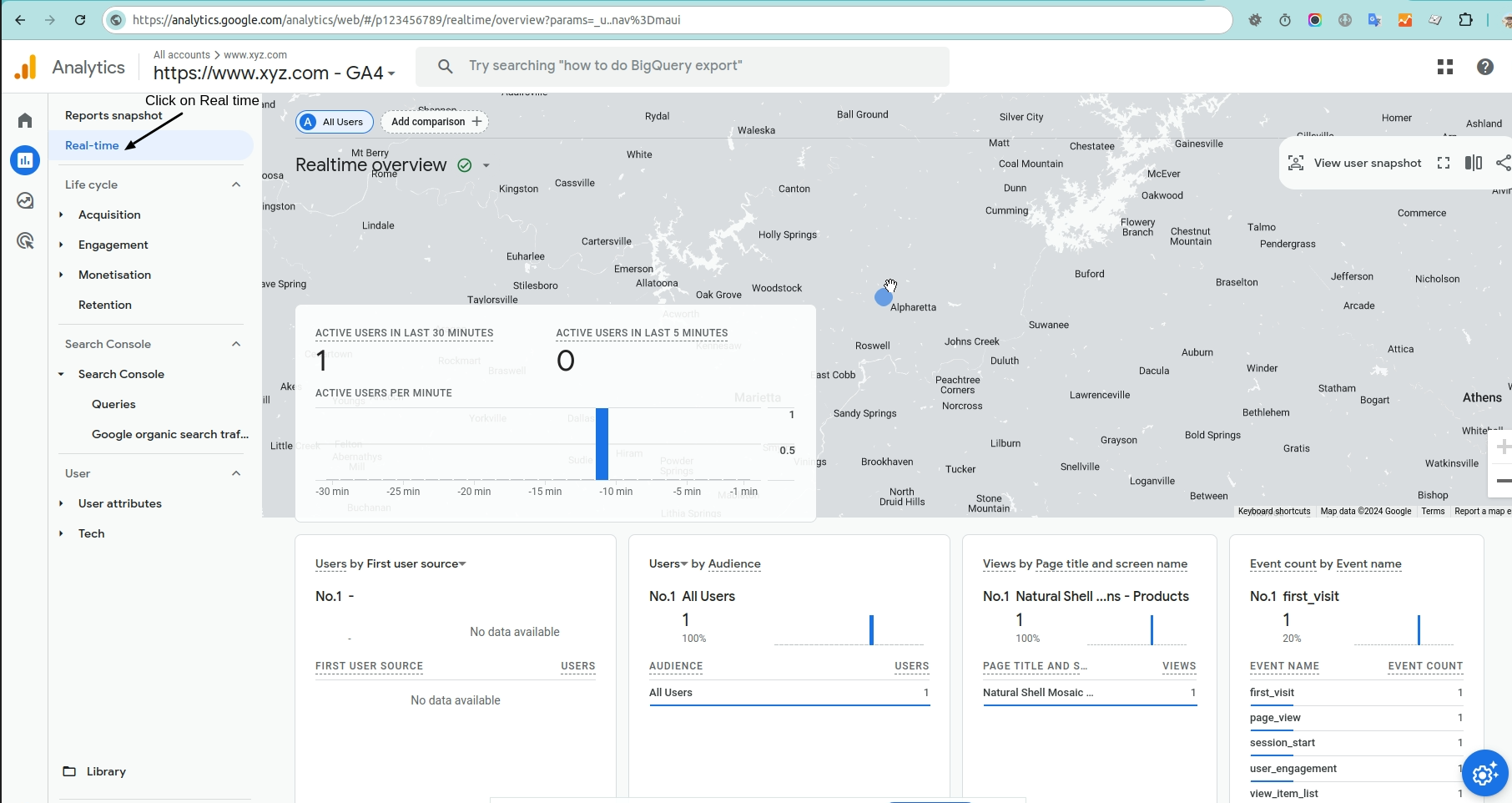This screenshot has width=1512, height=803.
Task: Expand the Acquisition report group
Action: (x=62, y=215)
